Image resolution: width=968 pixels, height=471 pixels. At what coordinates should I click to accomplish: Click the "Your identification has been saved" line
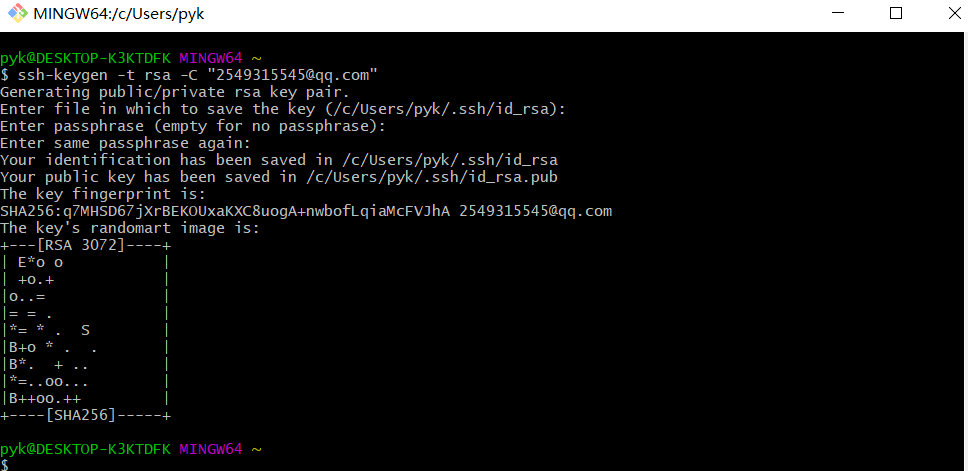[x=279, y=160]
